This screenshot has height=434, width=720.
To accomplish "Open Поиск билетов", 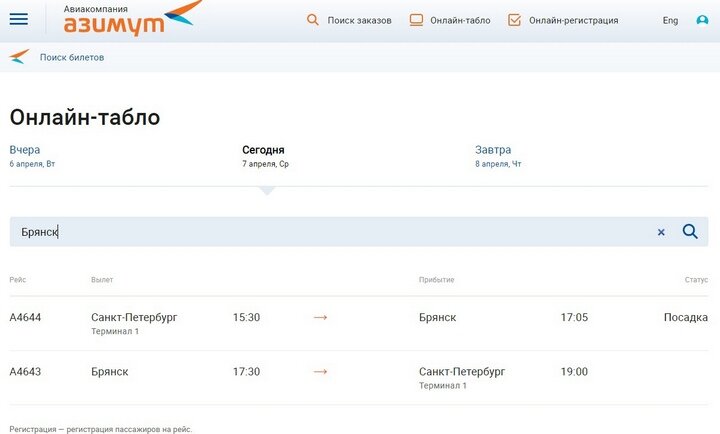I will pos(72,57).
